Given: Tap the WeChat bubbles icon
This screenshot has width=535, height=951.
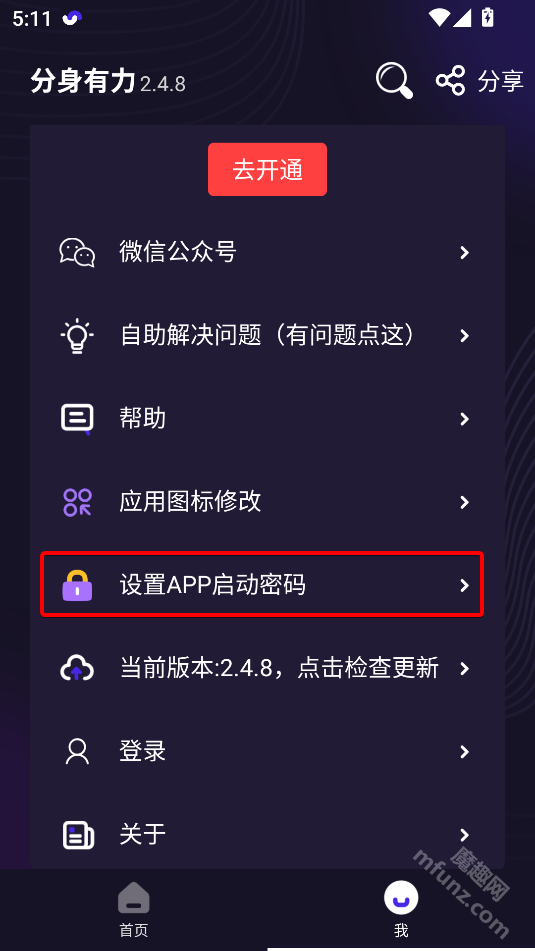Looking at the screenshot, I should click(77, 252).
